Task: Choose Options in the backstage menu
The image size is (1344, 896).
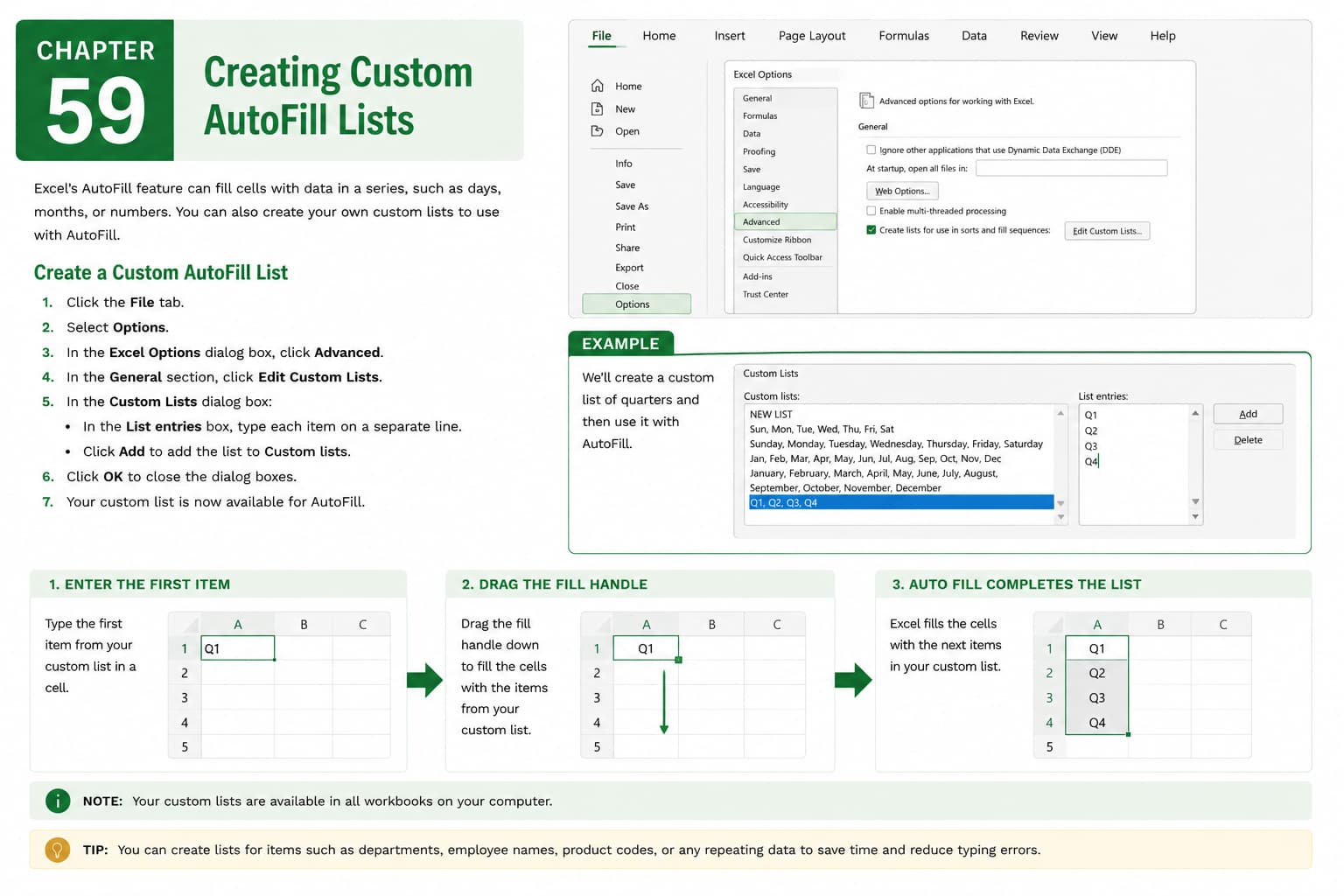Action: [x=636, y=304]
